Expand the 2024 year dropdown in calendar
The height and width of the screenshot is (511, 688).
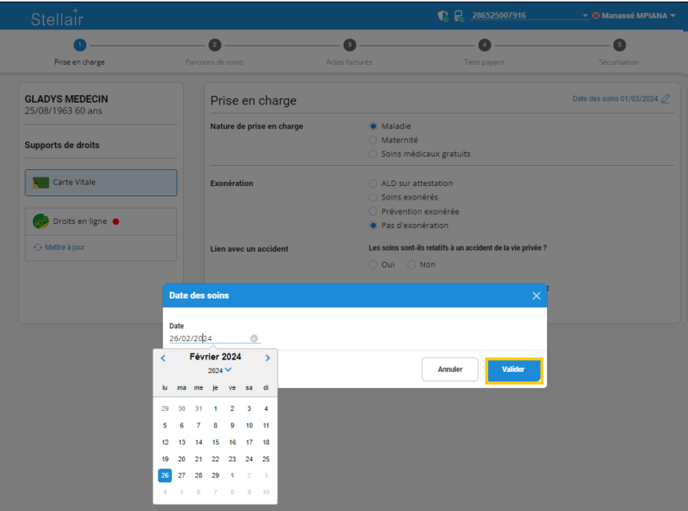(x=228, y=370)
